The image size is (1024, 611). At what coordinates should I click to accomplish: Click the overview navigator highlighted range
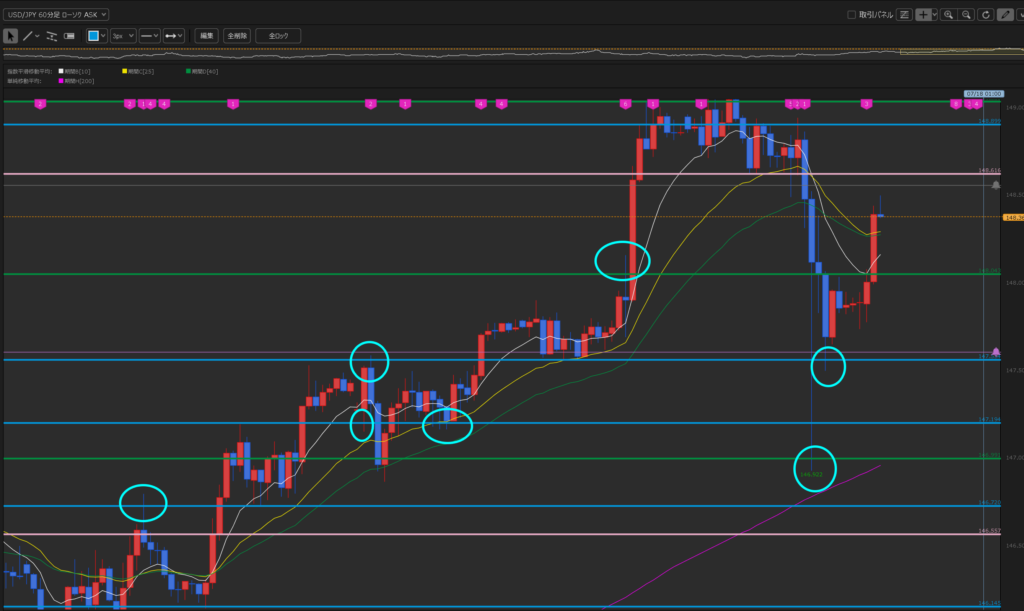pos(961,52)
